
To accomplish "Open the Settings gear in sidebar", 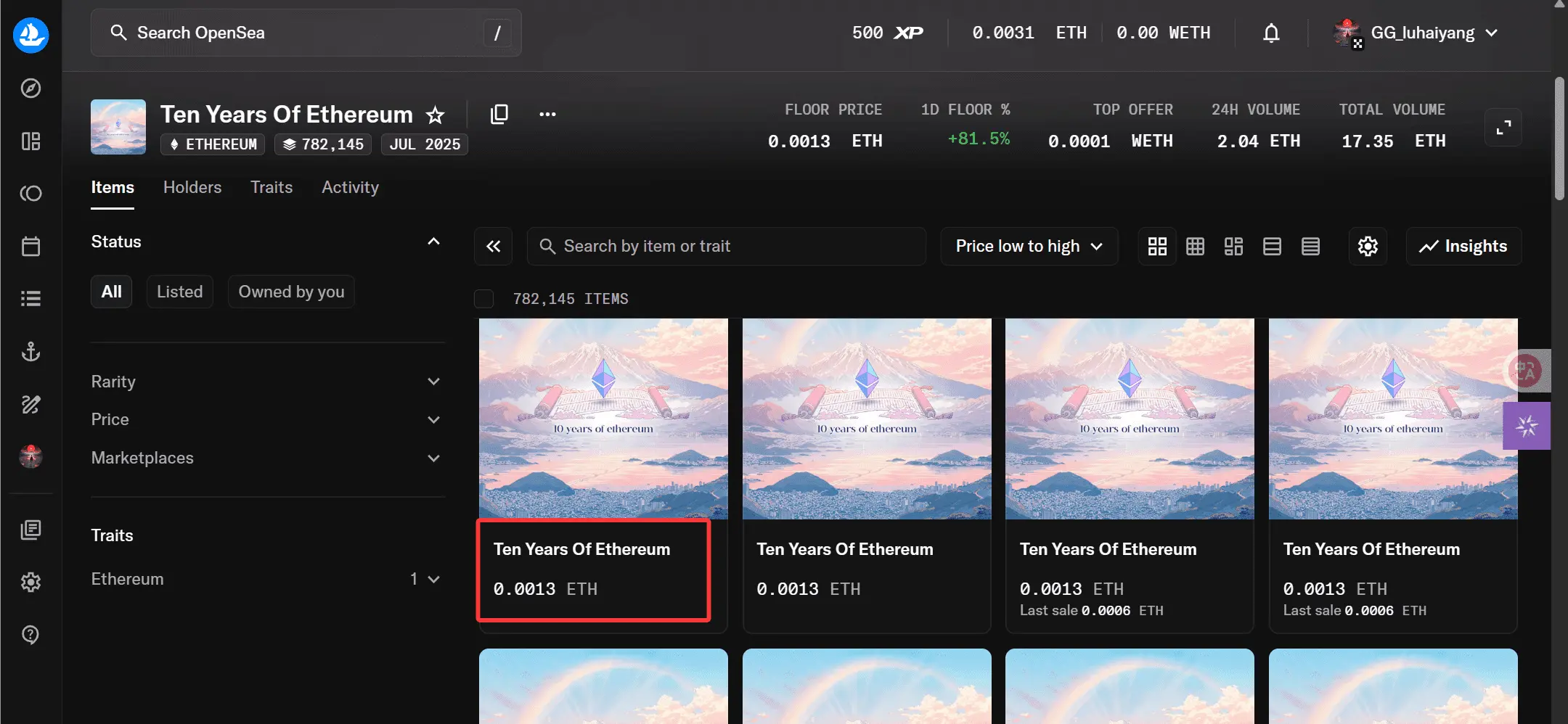I will click(x=30, y=582).
